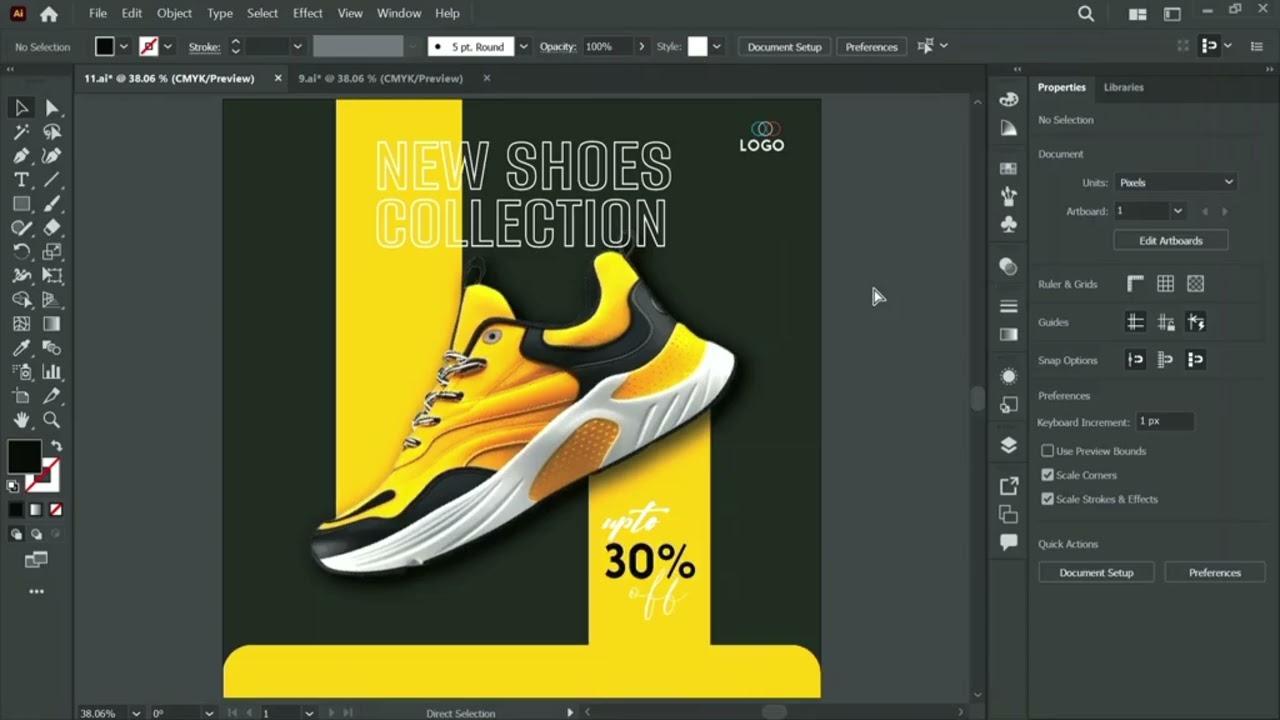
Task: Open the stroke color dropdown arrow
Action: click(x=168, y=47)
